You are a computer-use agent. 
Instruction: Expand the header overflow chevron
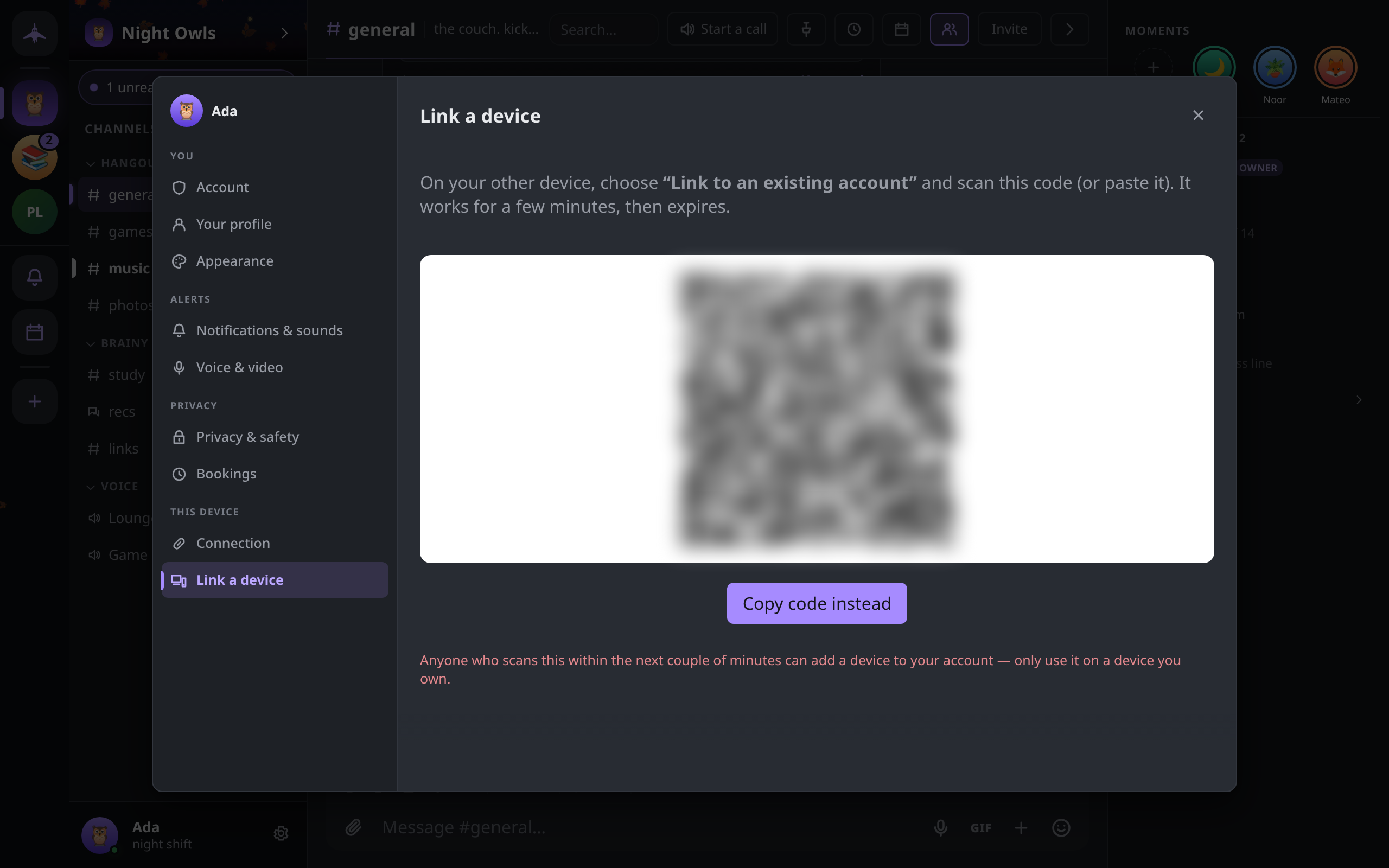coord(1069,29)
